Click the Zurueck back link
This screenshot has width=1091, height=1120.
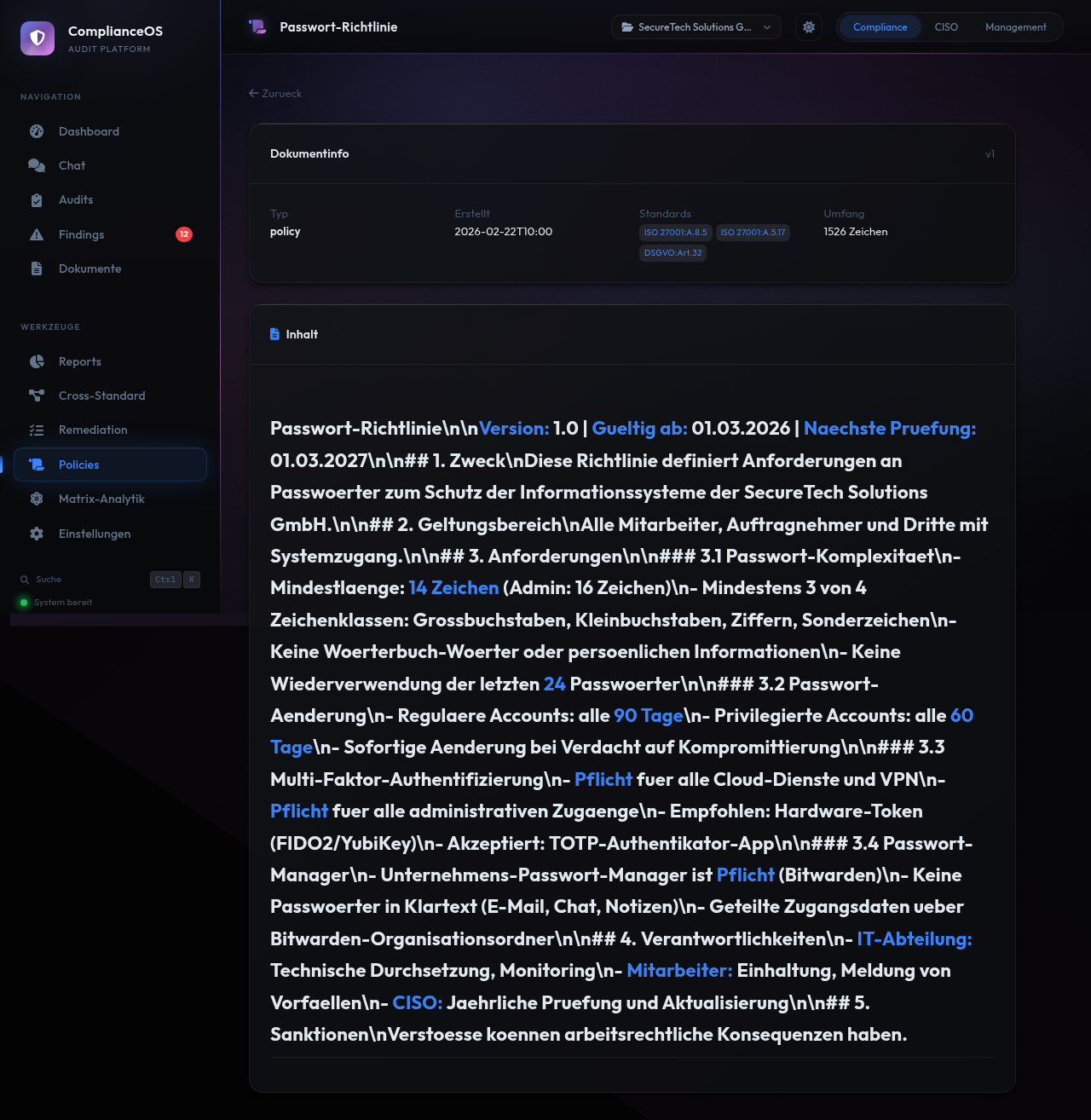point(275,94)
